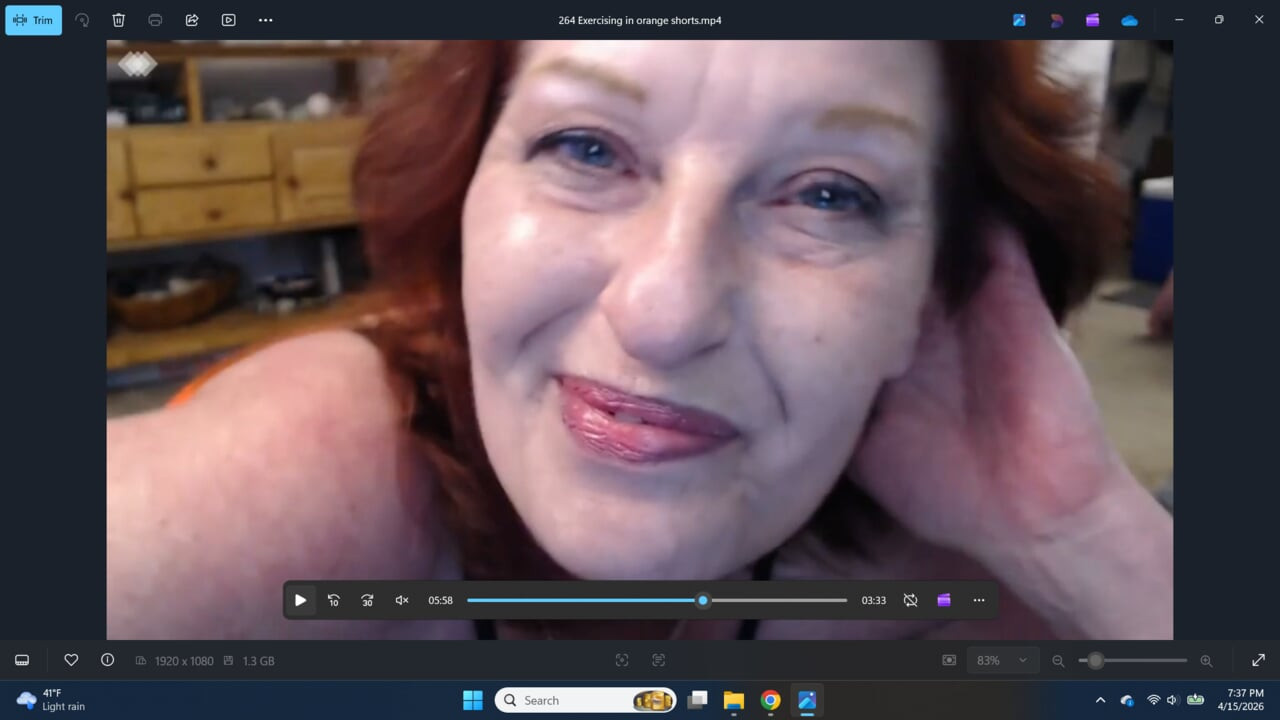Expand the 83% zoom dropdown
The width and height of the screenshot is (1280, 720).
1022,660
